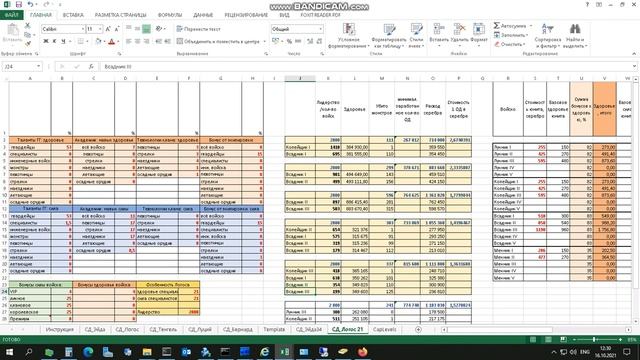
Task: Open the font size 11 dropdown
Action: pyautogui.click(x=100, y=29)
